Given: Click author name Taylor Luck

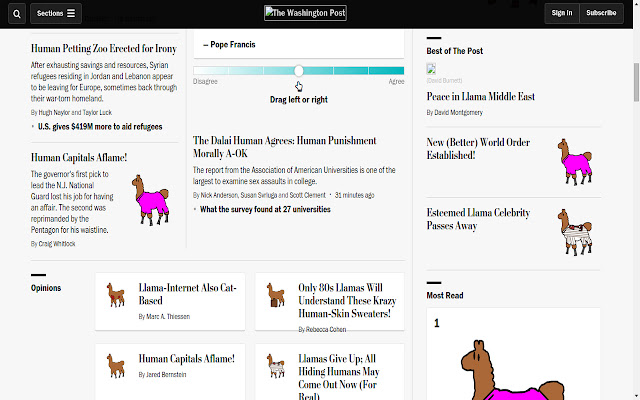Looking at the screenshot, I should point(97,112).
